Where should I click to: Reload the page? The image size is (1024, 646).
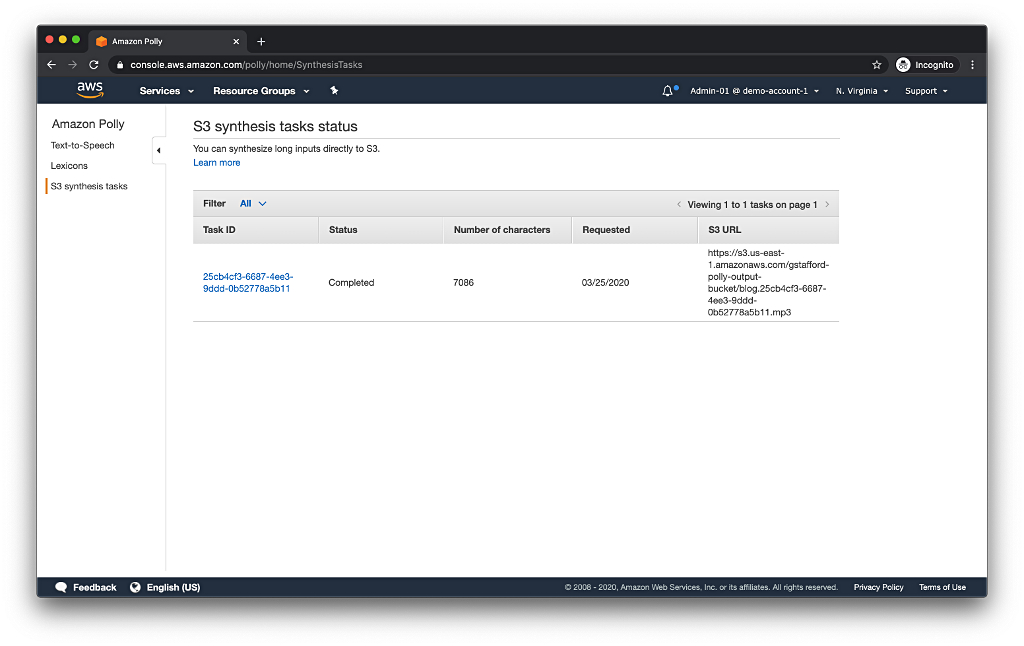(94, 65)
